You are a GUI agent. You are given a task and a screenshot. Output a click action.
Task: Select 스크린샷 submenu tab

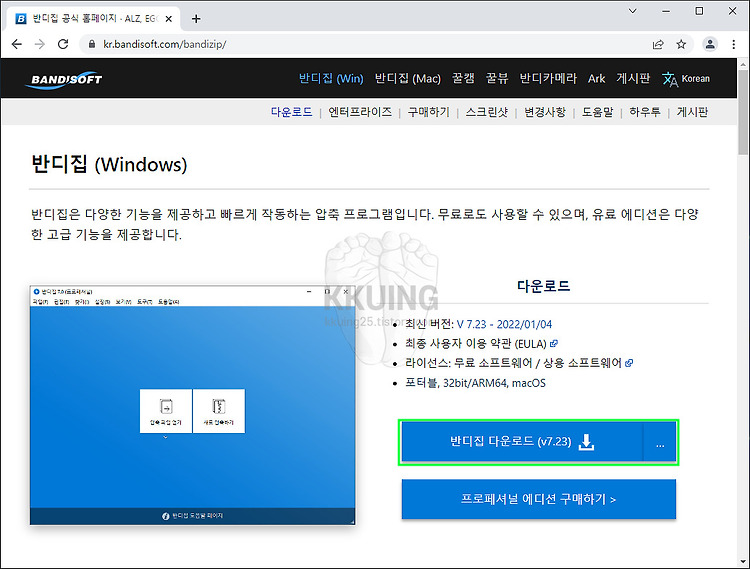pyautogui.click(x=487, y=112)
